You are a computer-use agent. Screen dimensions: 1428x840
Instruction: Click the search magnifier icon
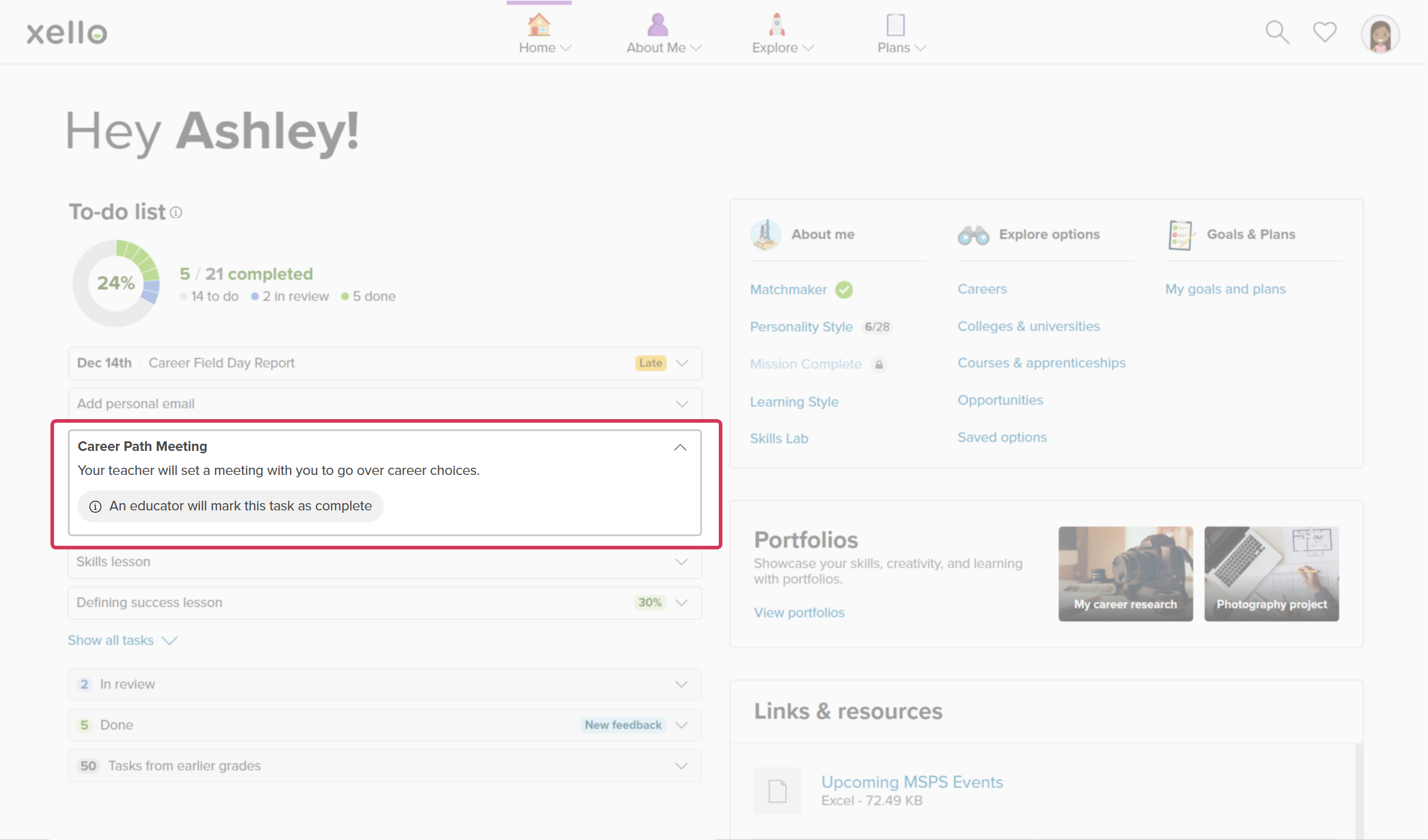tap(1277, 33)
